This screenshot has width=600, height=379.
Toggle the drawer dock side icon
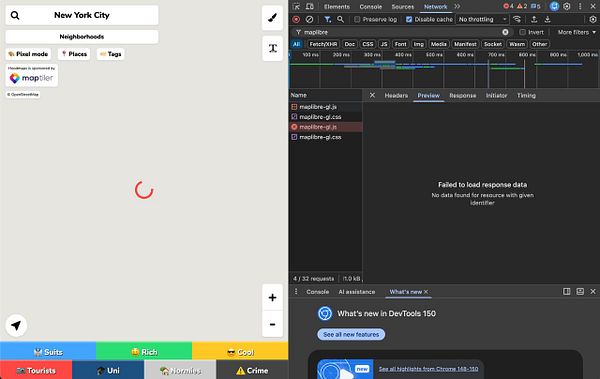pos(567,292)
